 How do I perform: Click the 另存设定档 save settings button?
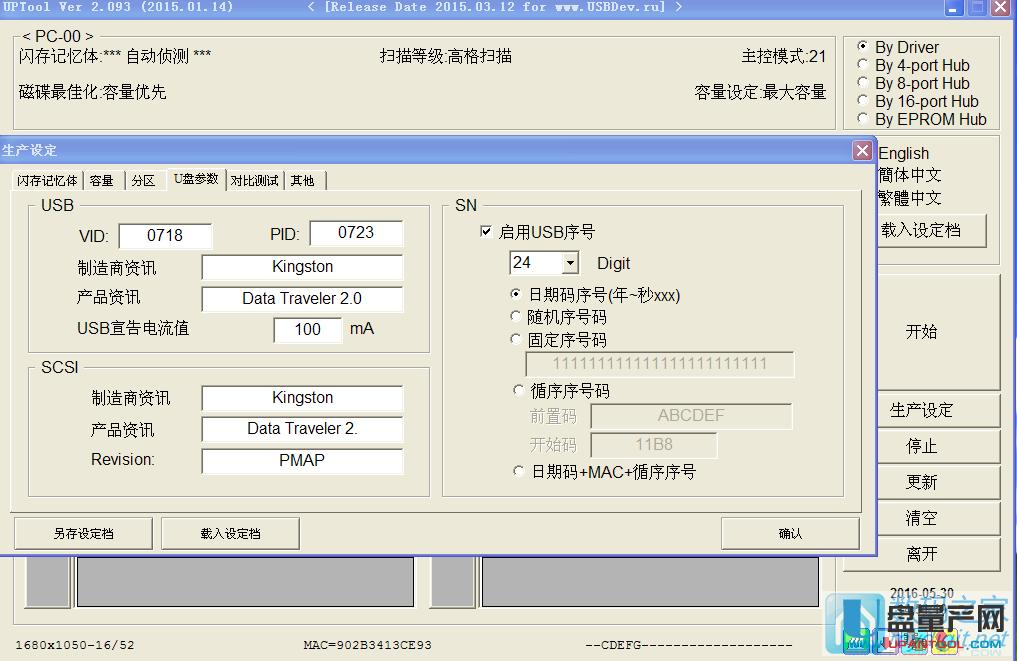tap(82, 533)
